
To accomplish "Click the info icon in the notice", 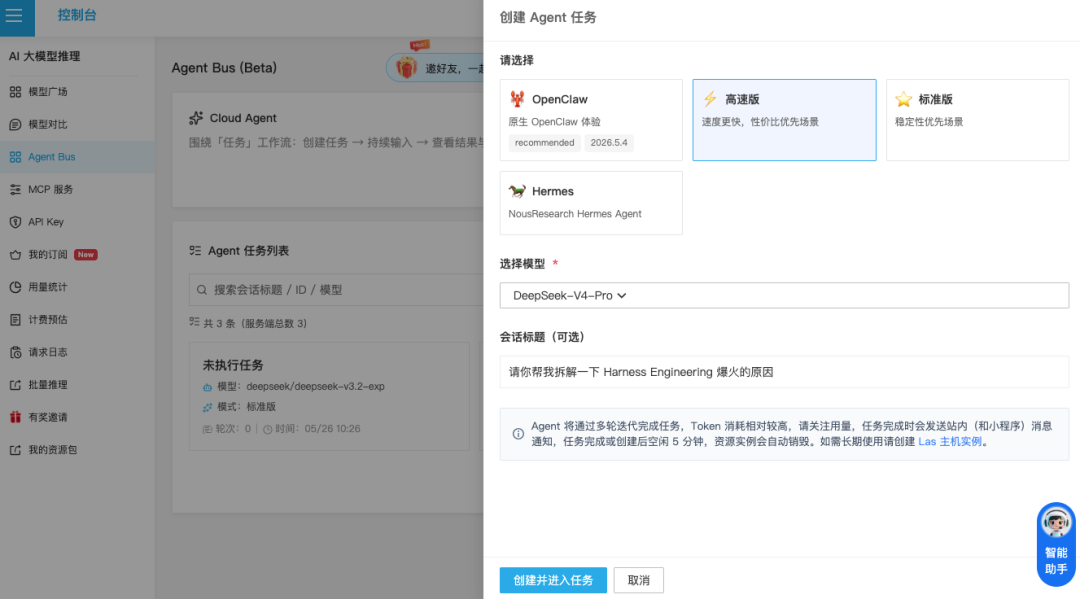I will [518, 434].
